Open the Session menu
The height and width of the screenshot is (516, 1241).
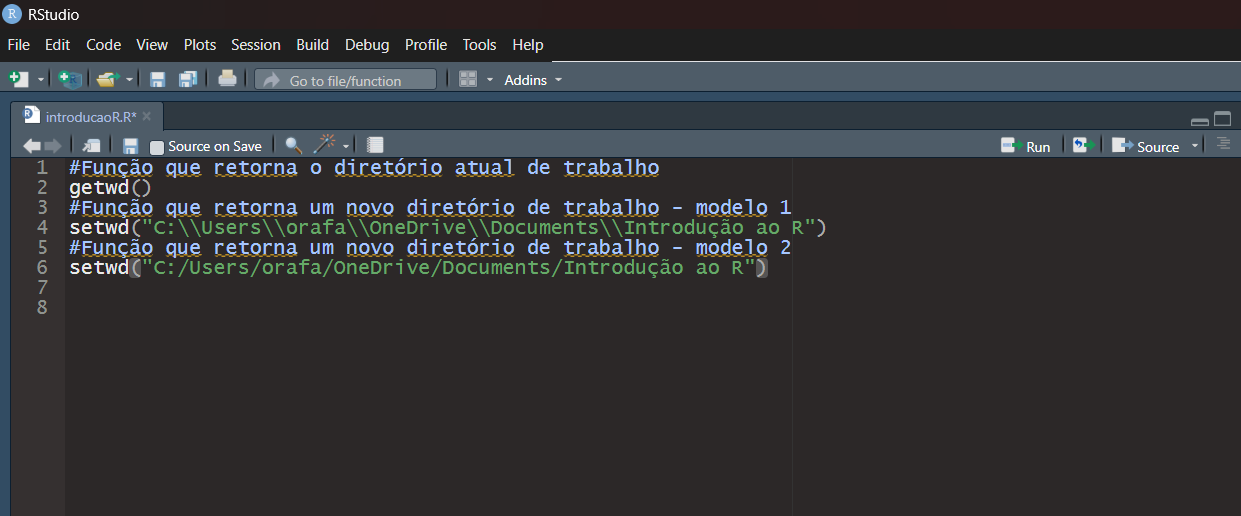tap(256, 45)
